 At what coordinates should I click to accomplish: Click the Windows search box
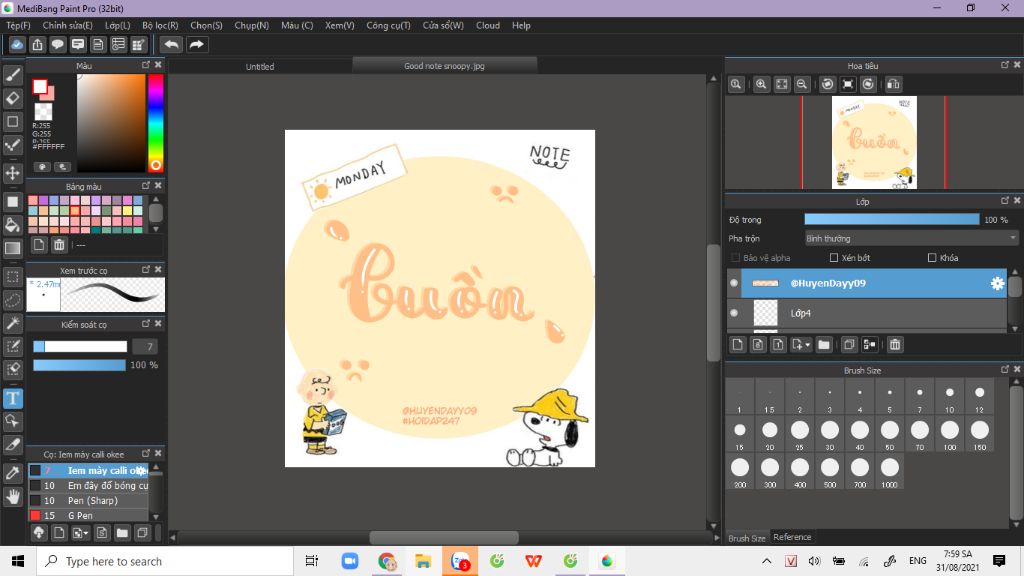(165, 561)
